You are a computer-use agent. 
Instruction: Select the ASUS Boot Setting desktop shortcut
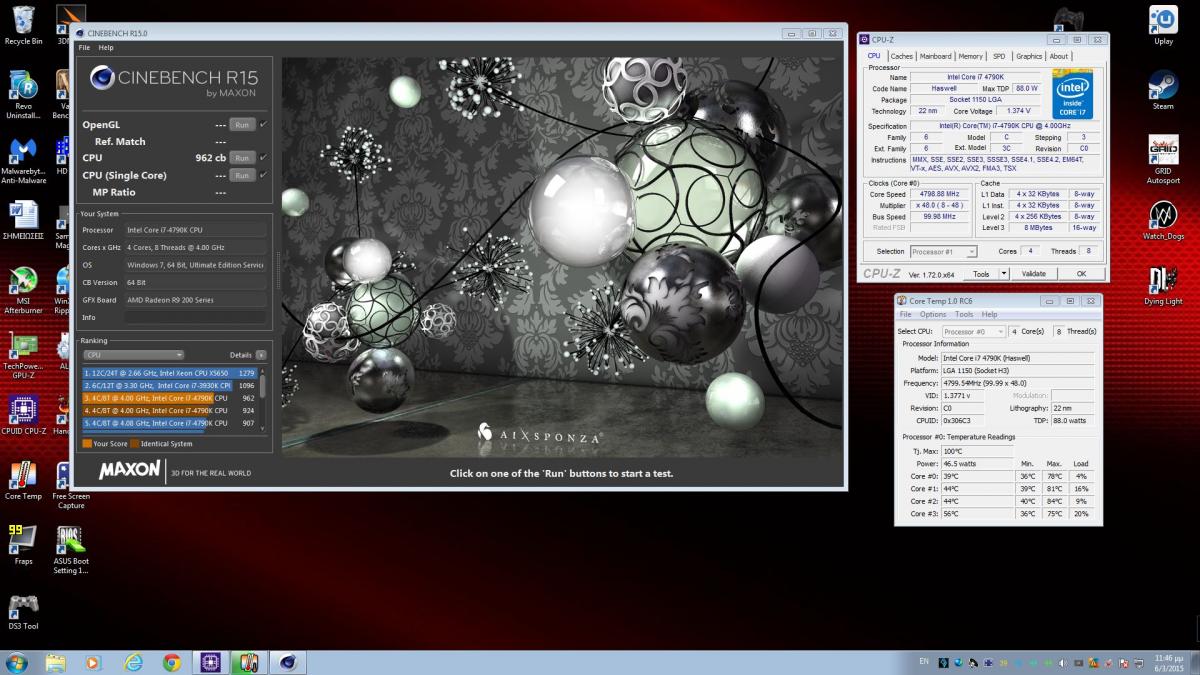point(71,551)
